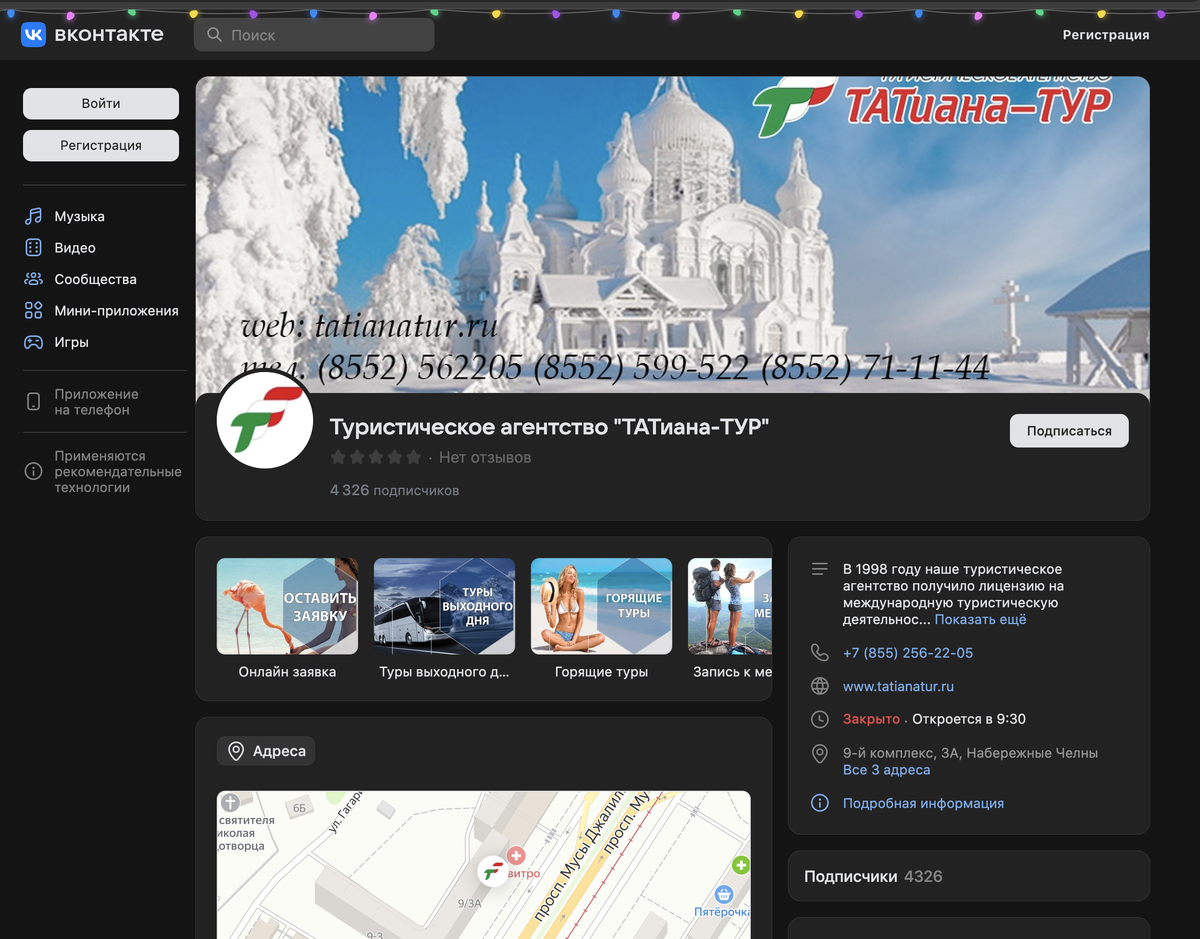Click phone number +7 (855) 256-22-05
Image resolution: width=1200 pixels, height=939 pixels.
click(x=908, y=653)
